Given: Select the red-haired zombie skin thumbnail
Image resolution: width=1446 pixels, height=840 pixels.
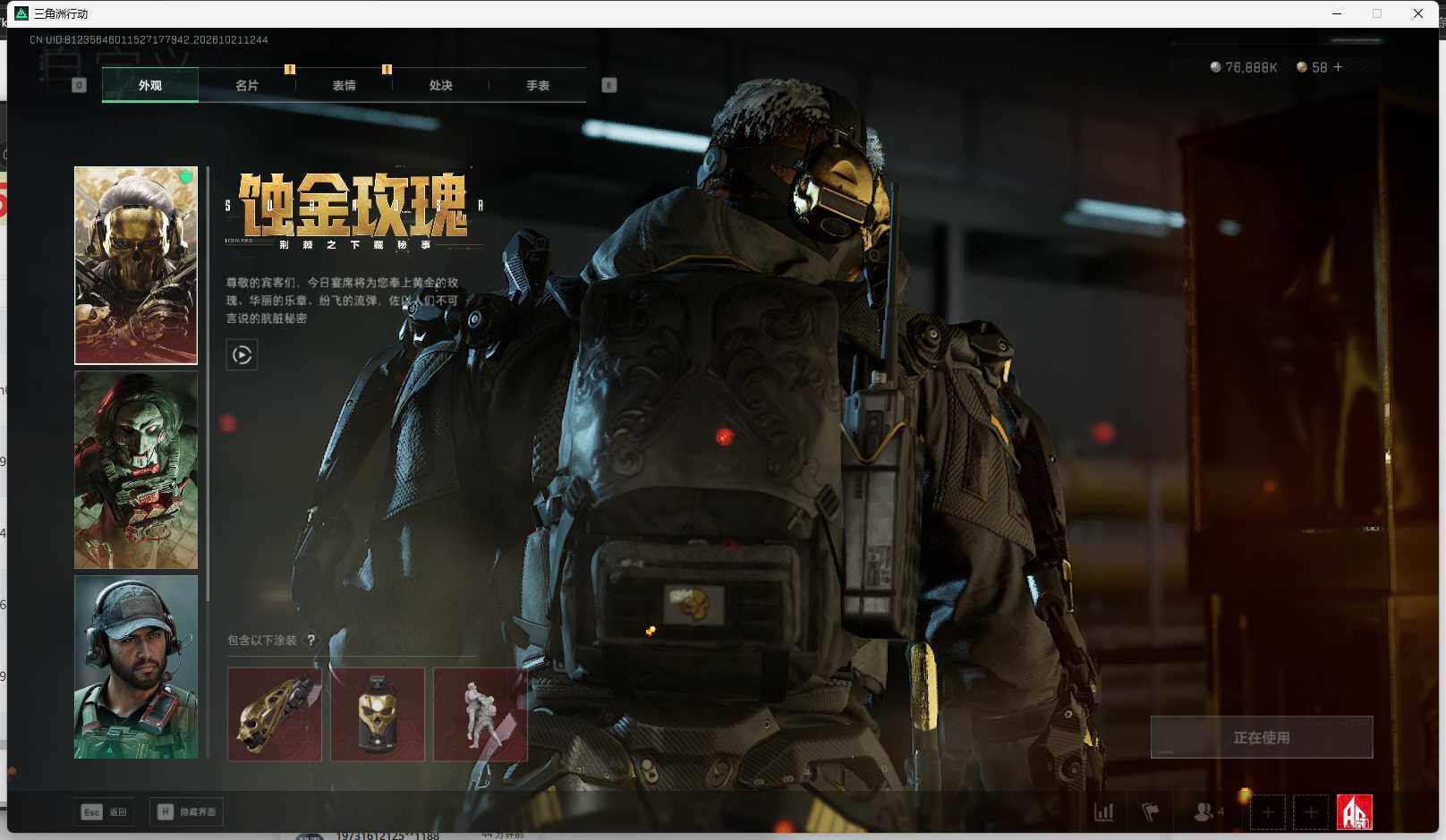Looking at the screenshot, I should coord(136,470).
